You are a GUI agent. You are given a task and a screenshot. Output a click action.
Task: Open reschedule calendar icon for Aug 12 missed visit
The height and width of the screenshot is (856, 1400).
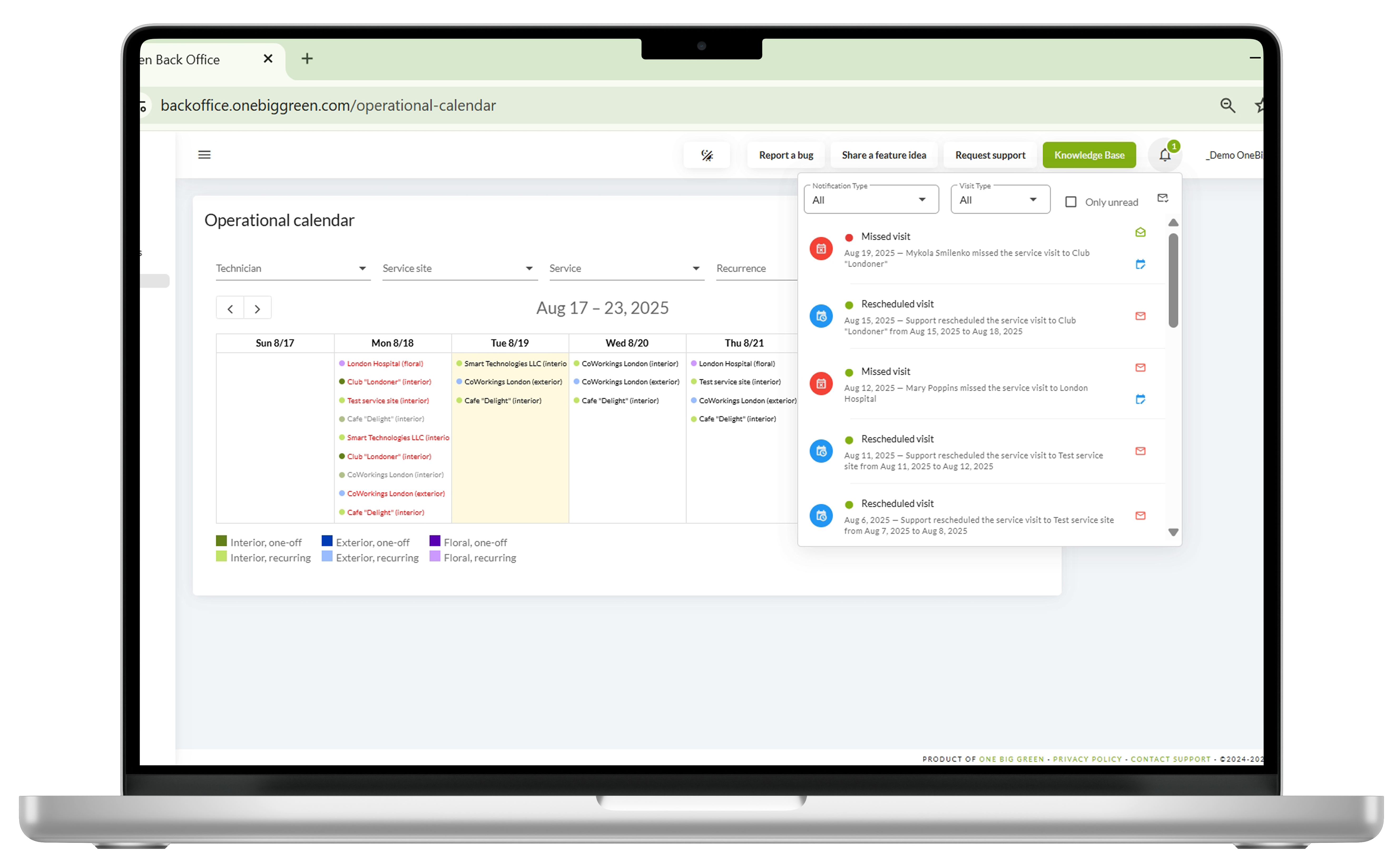[x=1140, y=399]
